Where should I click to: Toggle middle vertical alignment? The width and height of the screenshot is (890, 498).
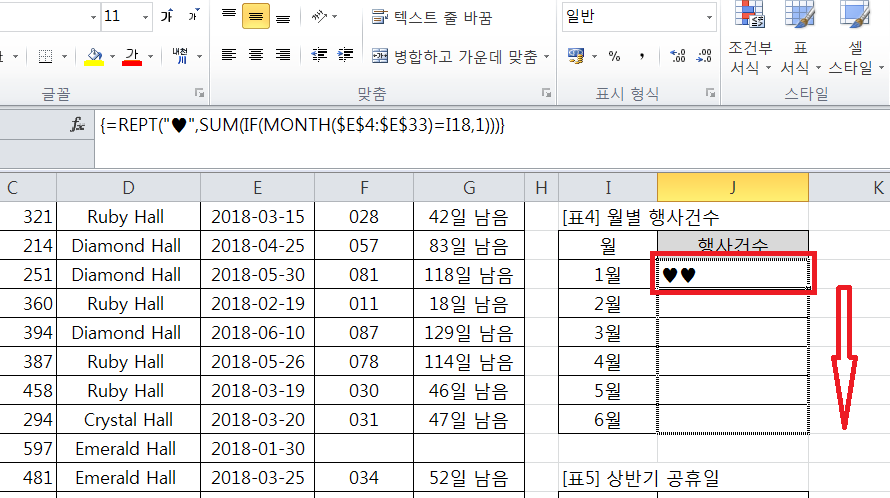256,17
